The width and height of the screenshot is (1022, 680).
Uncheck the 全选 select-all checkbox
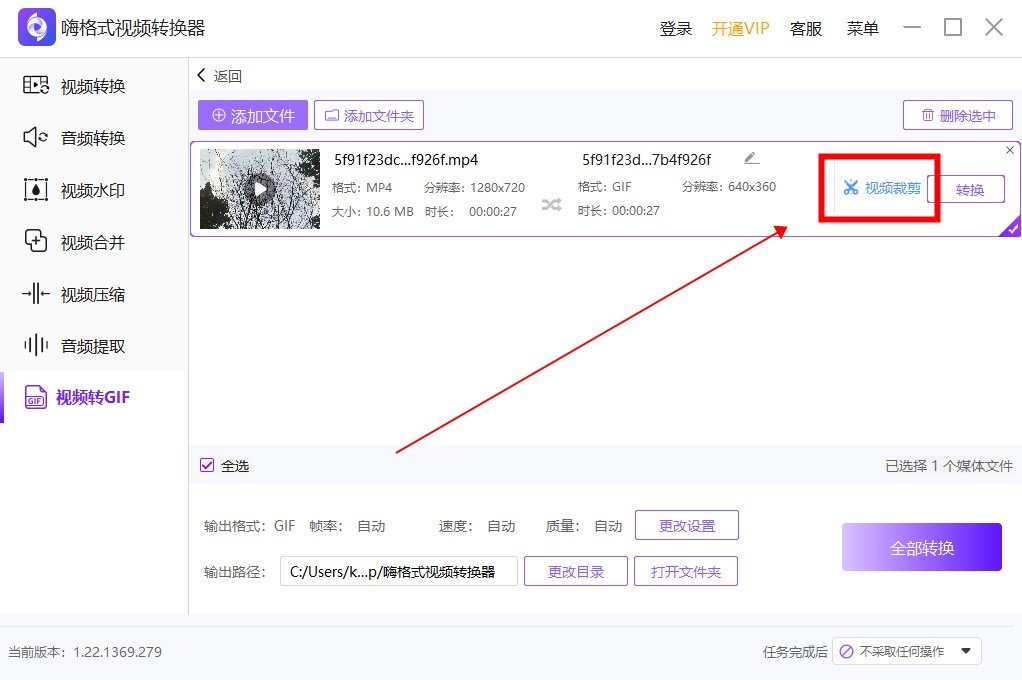[x=207, y=465]
